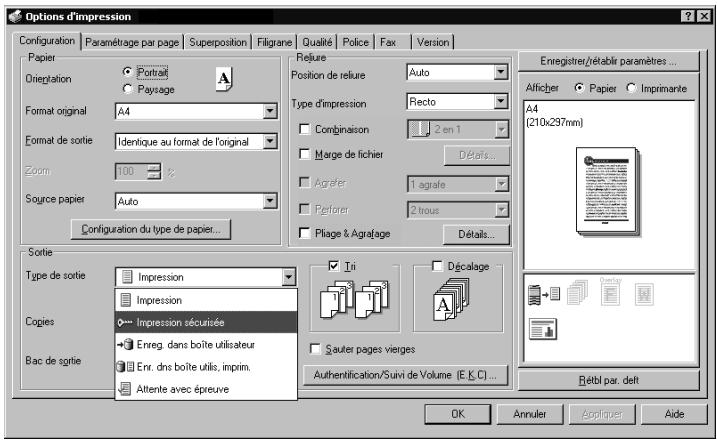This screenshot has width=717, height=442.
Task: Enable the Décalage checkbox
Action: (437, 266)
